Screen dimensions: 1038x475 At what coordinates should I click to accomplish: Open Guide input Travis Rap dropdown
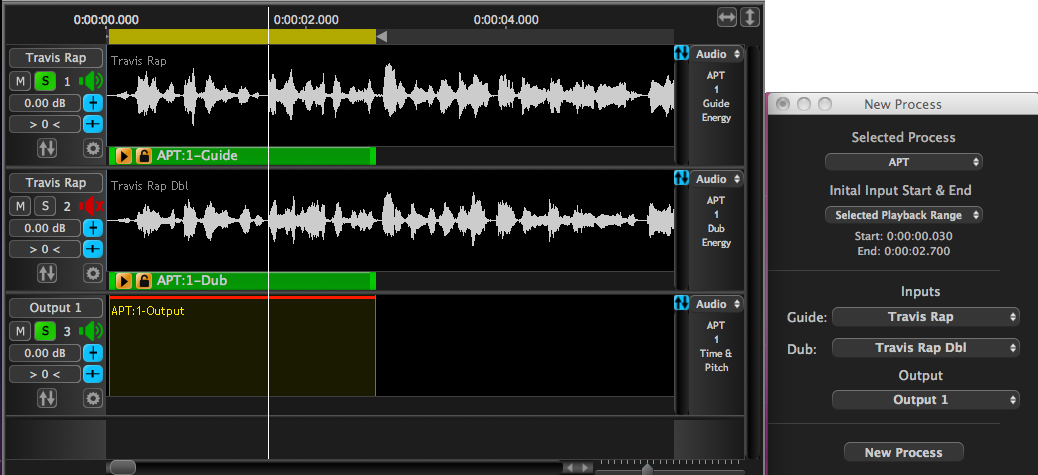925,317
